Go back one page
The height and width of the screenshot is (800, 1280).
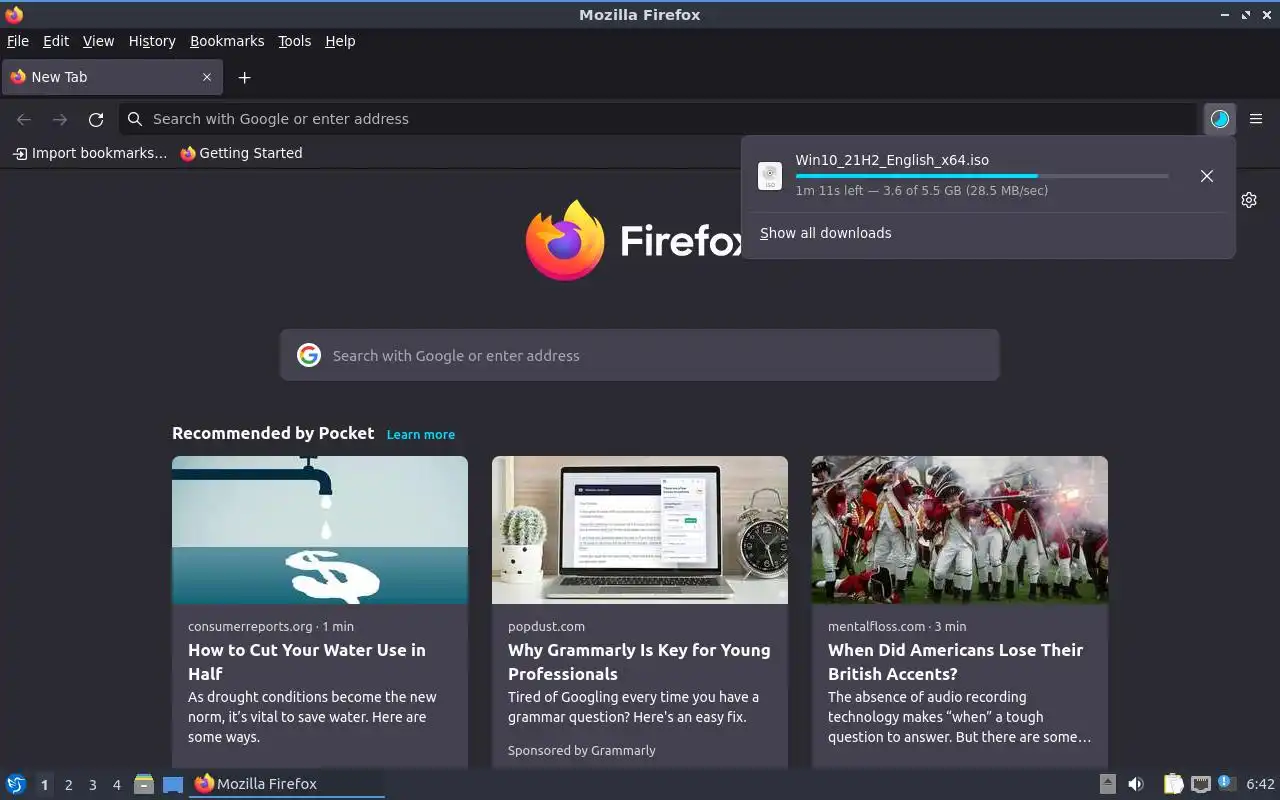point(24,119)
